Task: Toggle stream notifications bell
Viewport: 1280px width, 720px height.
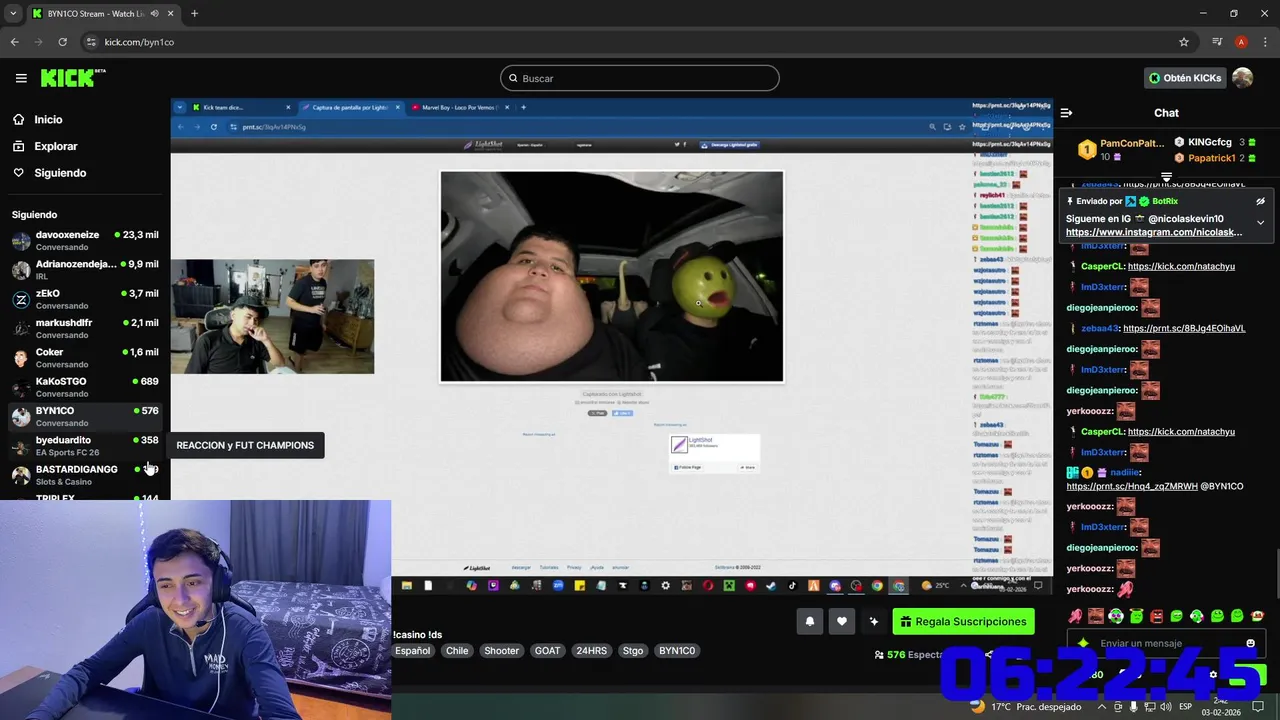Action: [810, 621]
